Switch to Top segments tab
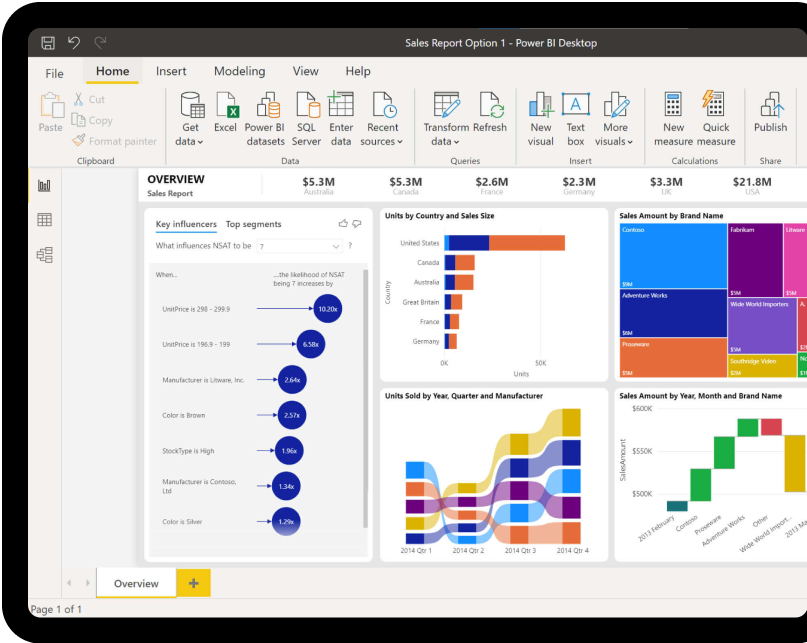Screen dimensions: 807x643 pos(253,224)
